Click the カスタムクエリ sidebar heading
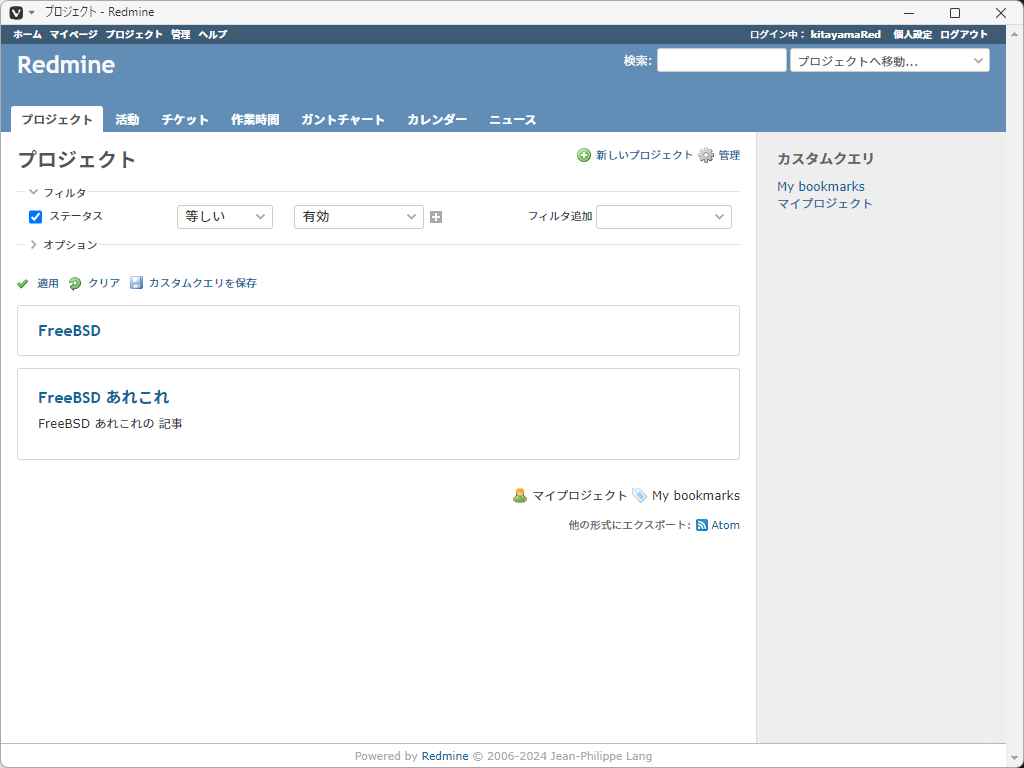 (825, 159)
